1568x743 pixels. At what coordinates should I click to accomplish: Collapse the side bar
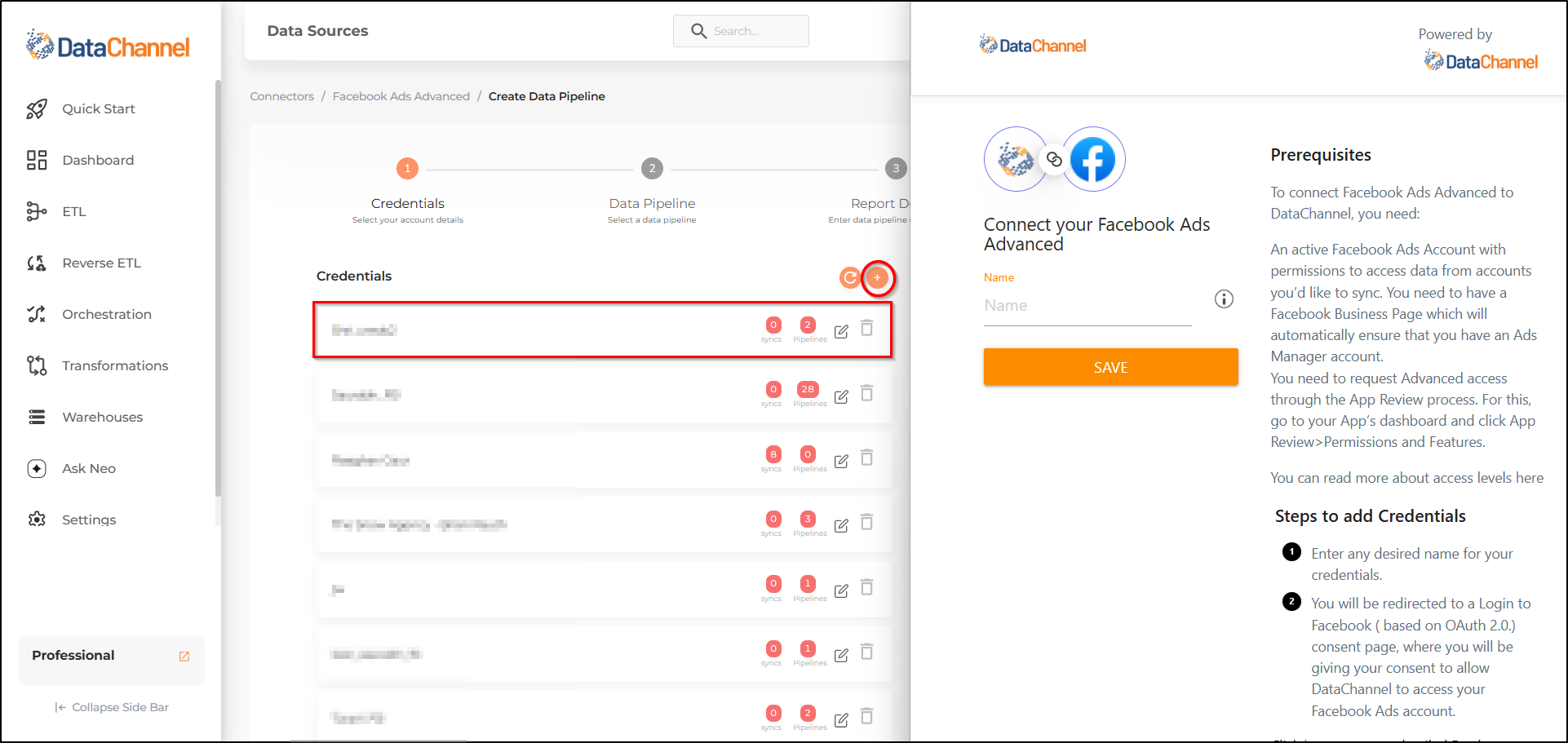(x=112, y=707)
